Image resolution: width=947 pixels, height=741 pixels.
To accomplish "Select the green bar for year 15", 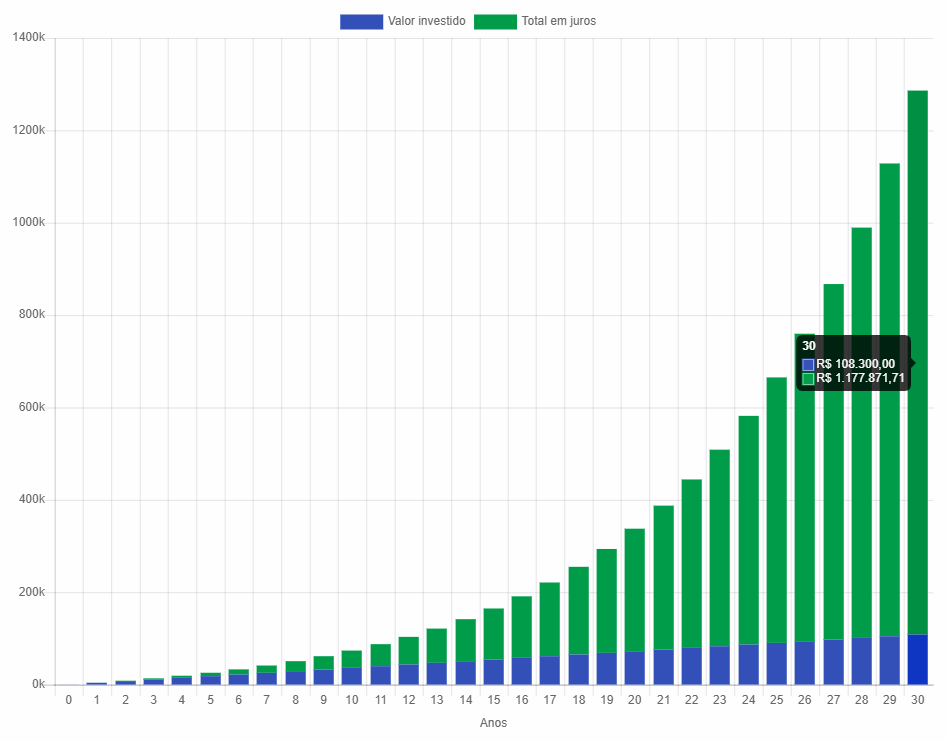I will pyautogui.click(x=493, y=634).
